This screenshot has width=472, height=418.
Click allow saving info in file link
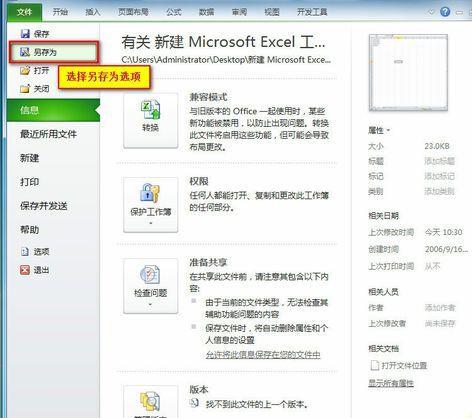click(263, 355)
